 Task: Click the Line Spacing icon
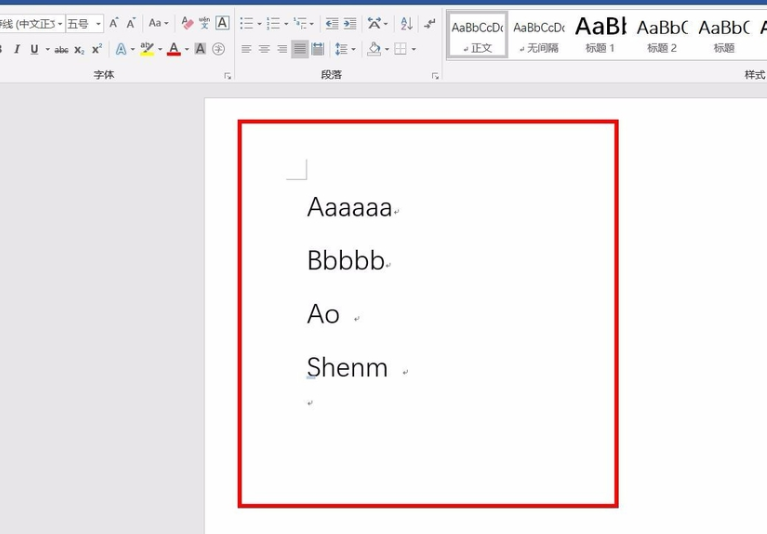click(341, 49)
